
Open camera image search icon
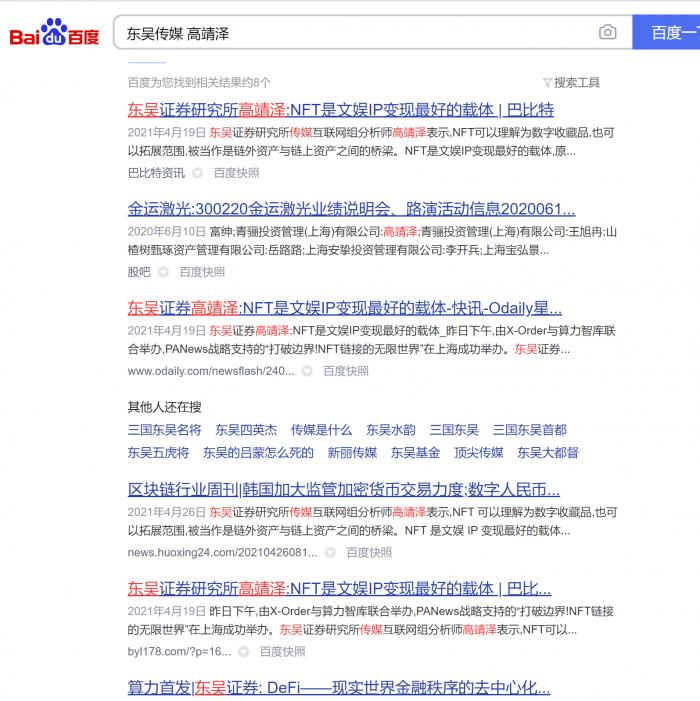(x=607, y=32)
